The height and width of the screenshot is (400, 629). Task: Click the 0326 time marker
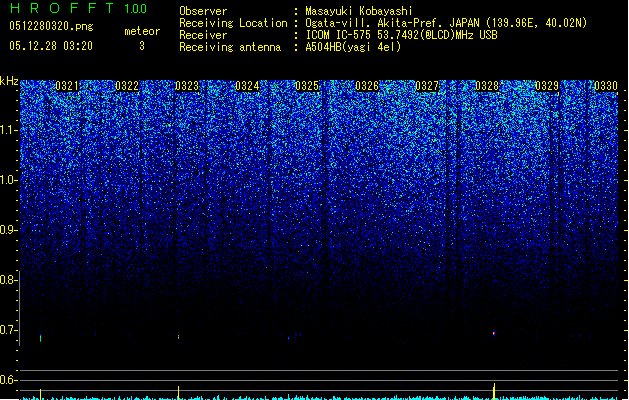(x=367, y=86)
